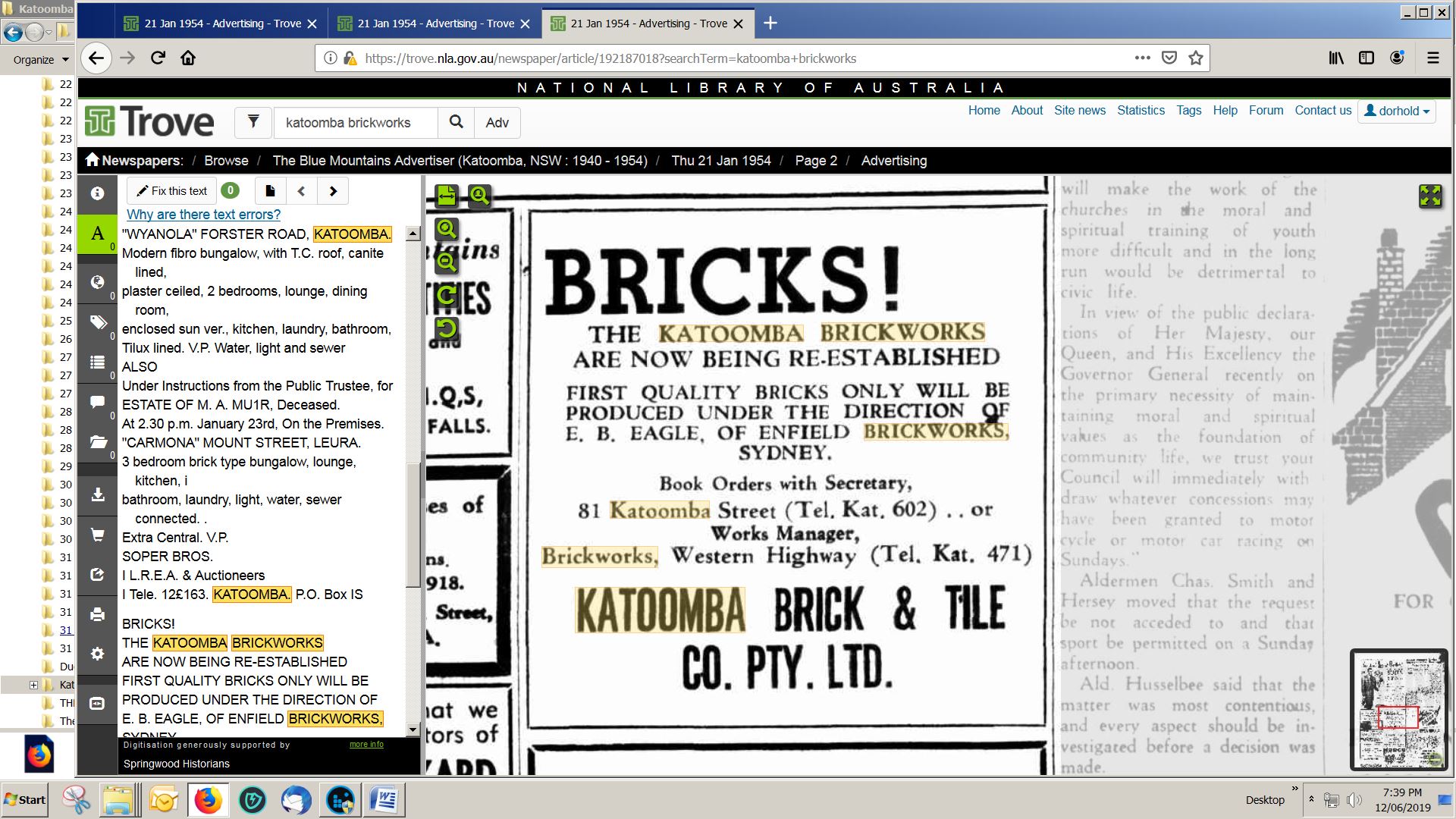Go to Trove Home link
The image size is (1456, 819).
(984, 110)
